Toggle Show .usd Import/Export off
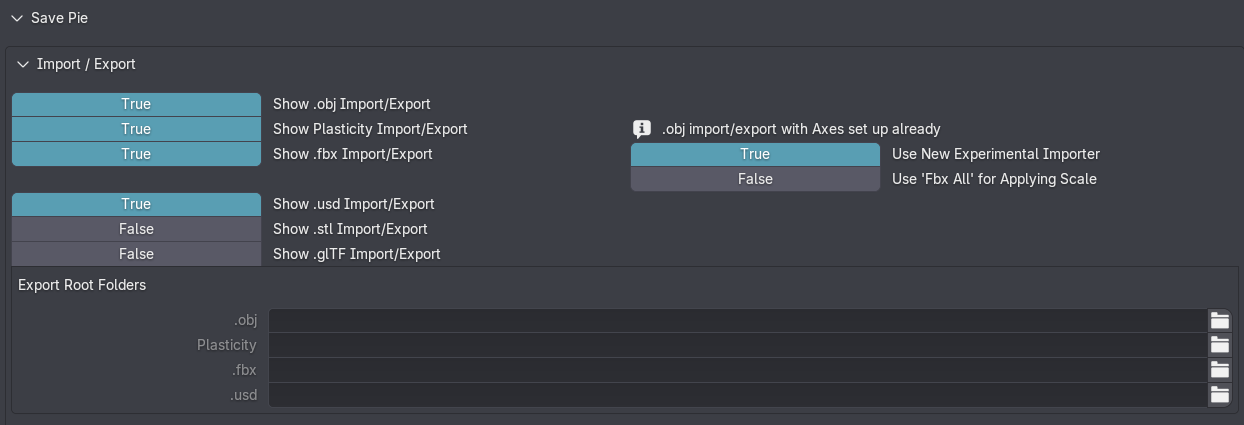 tap(136, 204)
